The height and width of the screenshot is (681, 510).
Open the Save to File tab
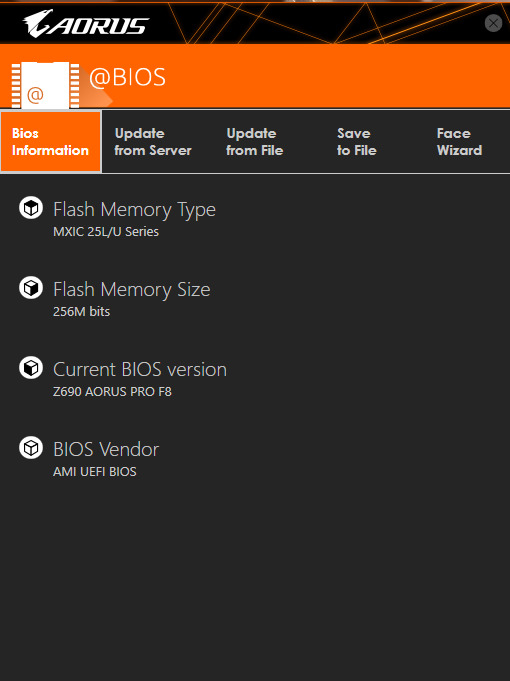click(357, 142)
